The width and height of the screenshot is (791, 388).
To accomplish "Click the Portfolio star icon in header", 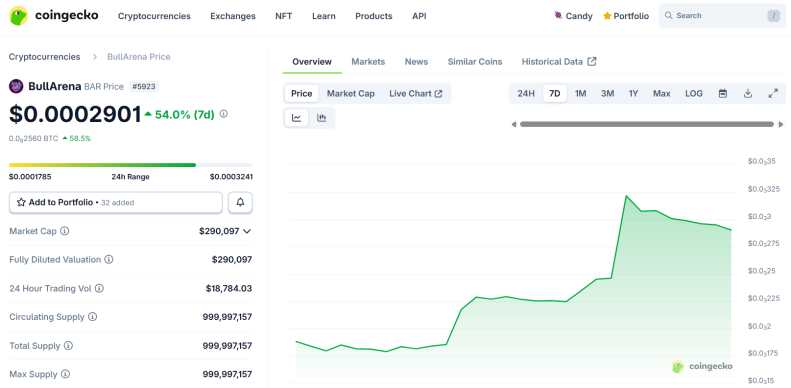I will tap(607, 16).
